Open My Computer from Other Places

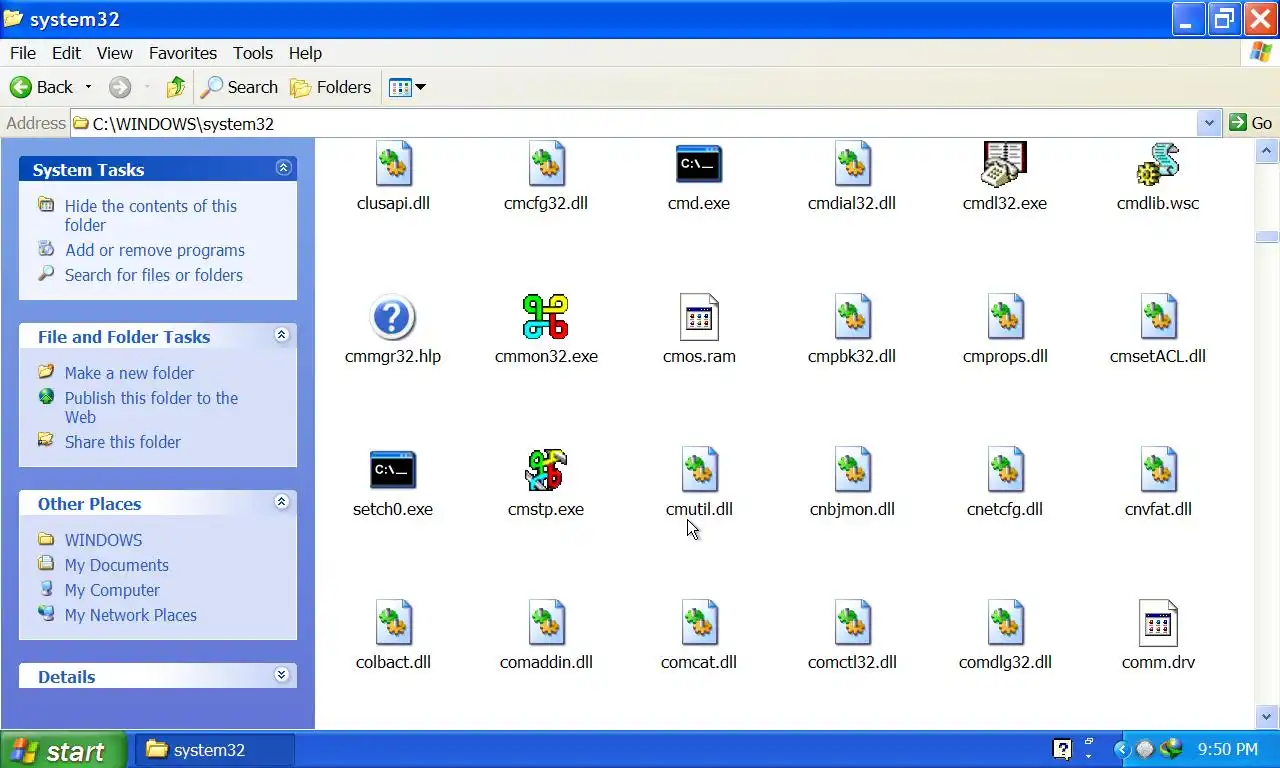click(x=112, y=590)
